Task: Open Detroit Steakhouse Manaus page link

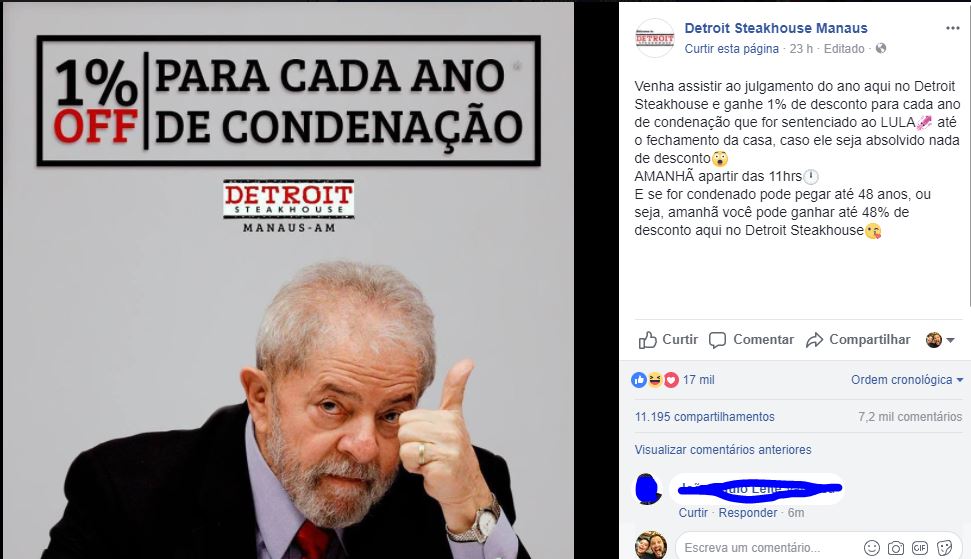Action: point(776,28)
